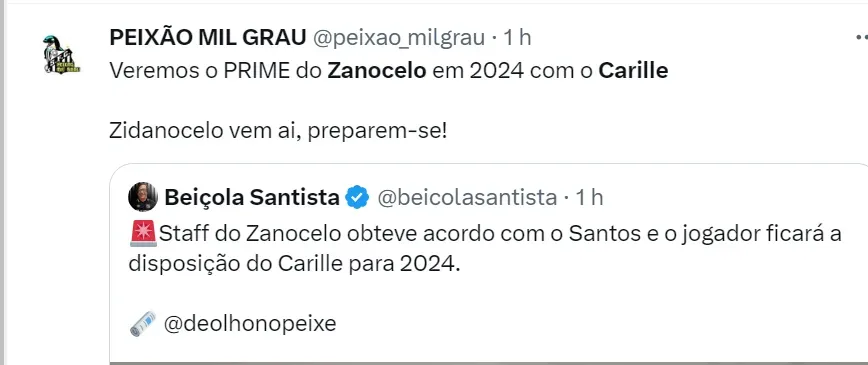The image size is (868, 365).
Task: Open the quoted tweet's 1 h timestamp
Action: (x=589, y=197)
